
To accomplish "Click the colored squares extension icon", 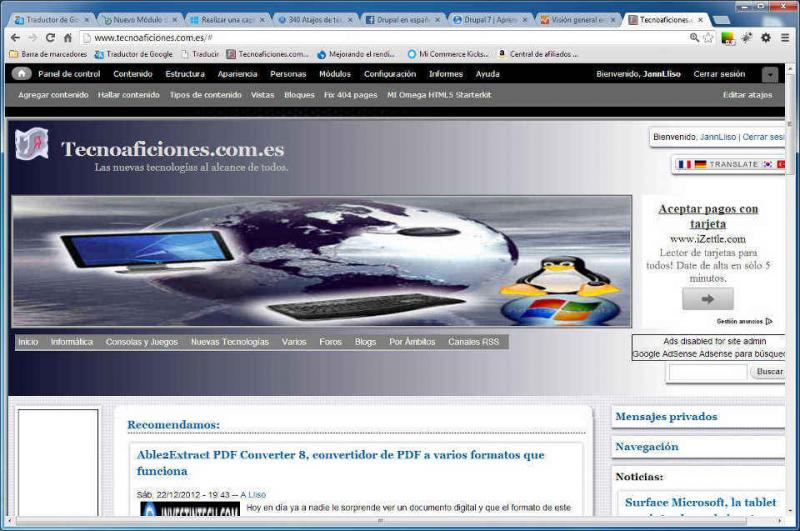I will tap(728, 38).
